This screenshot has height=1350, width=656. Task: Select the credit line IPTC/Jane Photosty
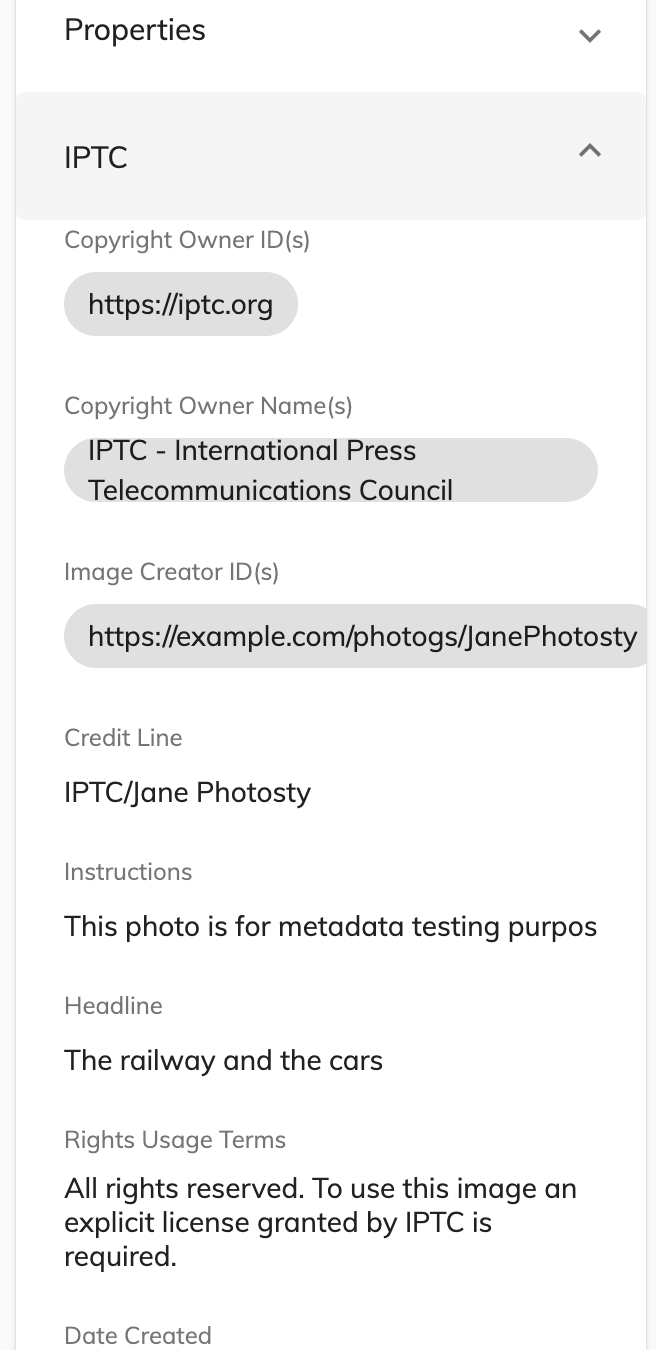187,792
